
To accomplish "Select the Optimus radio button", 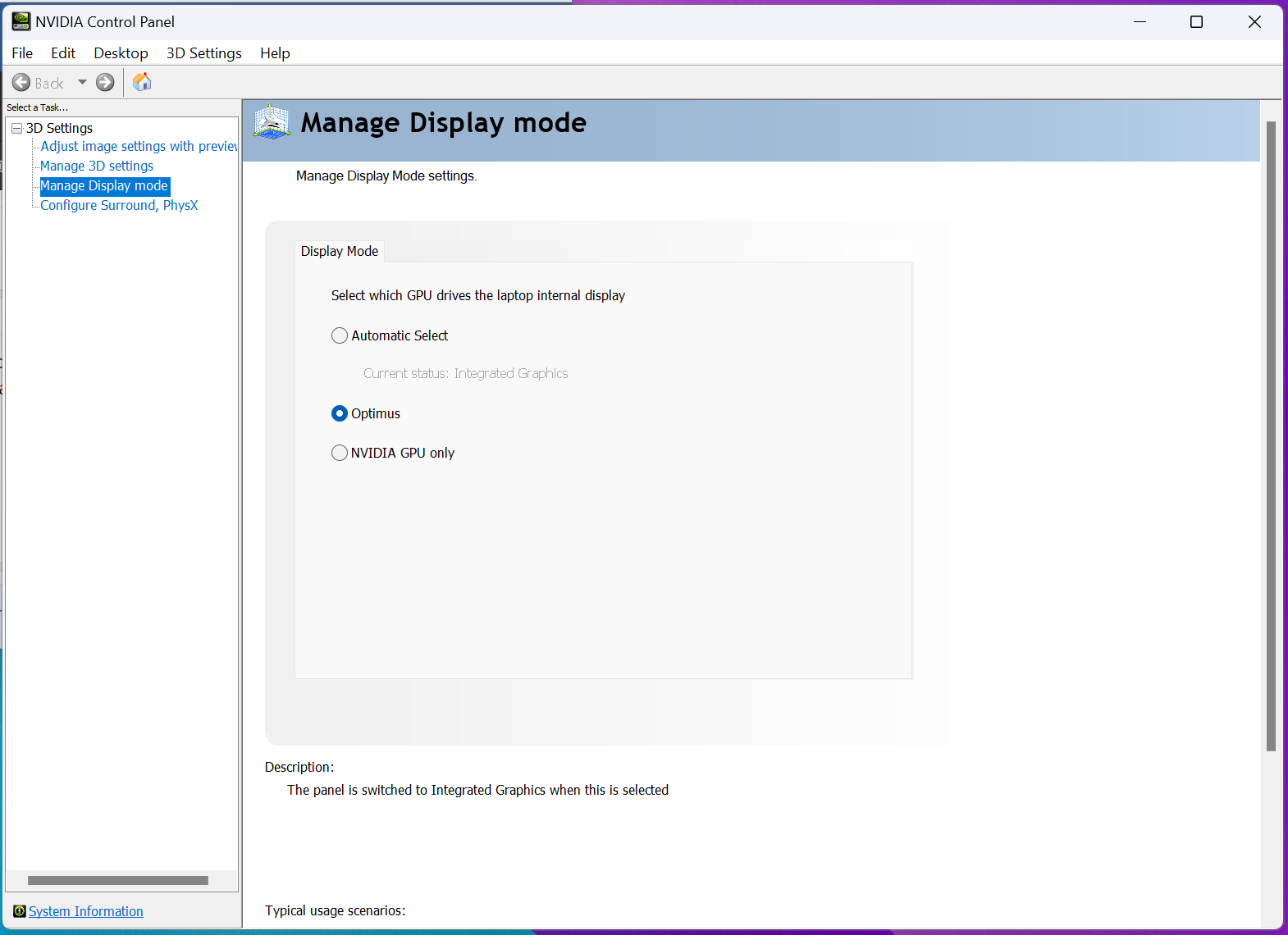I will point(340,413).
